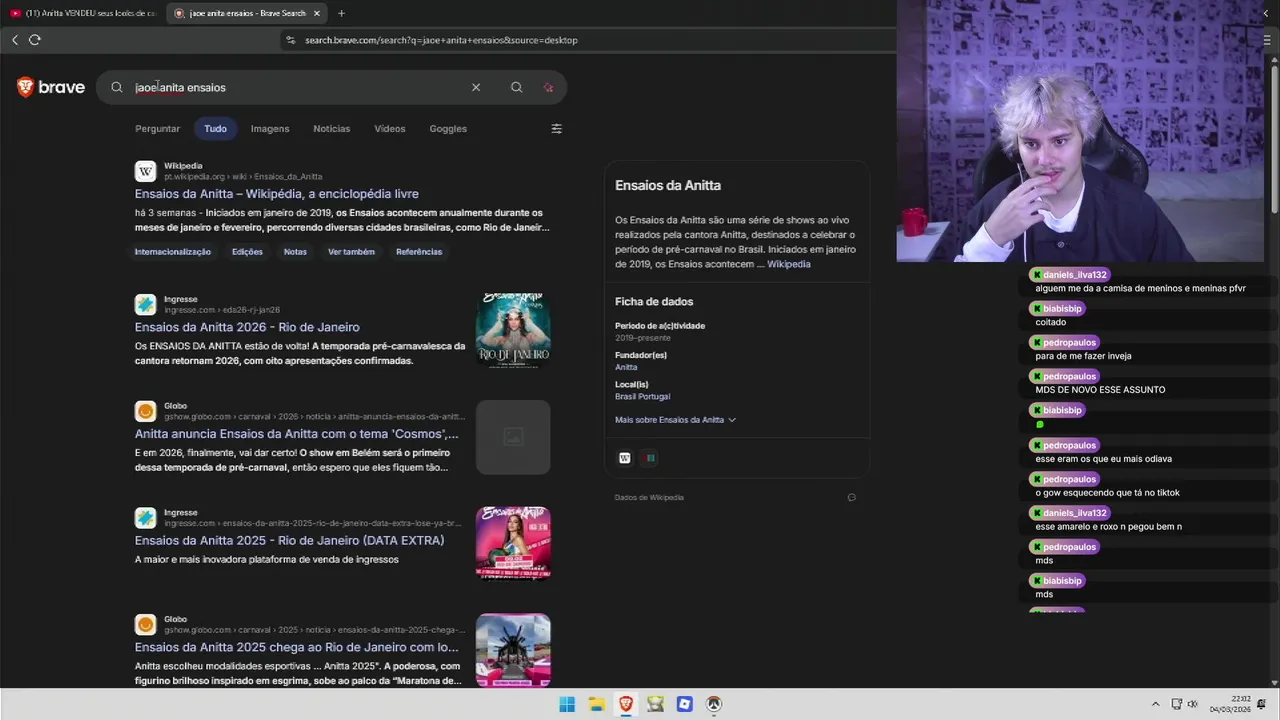Viewport: 1280px width, 720px height.
Task: Click the Brave logo on the search page
Action: click(x=51, y=87)
